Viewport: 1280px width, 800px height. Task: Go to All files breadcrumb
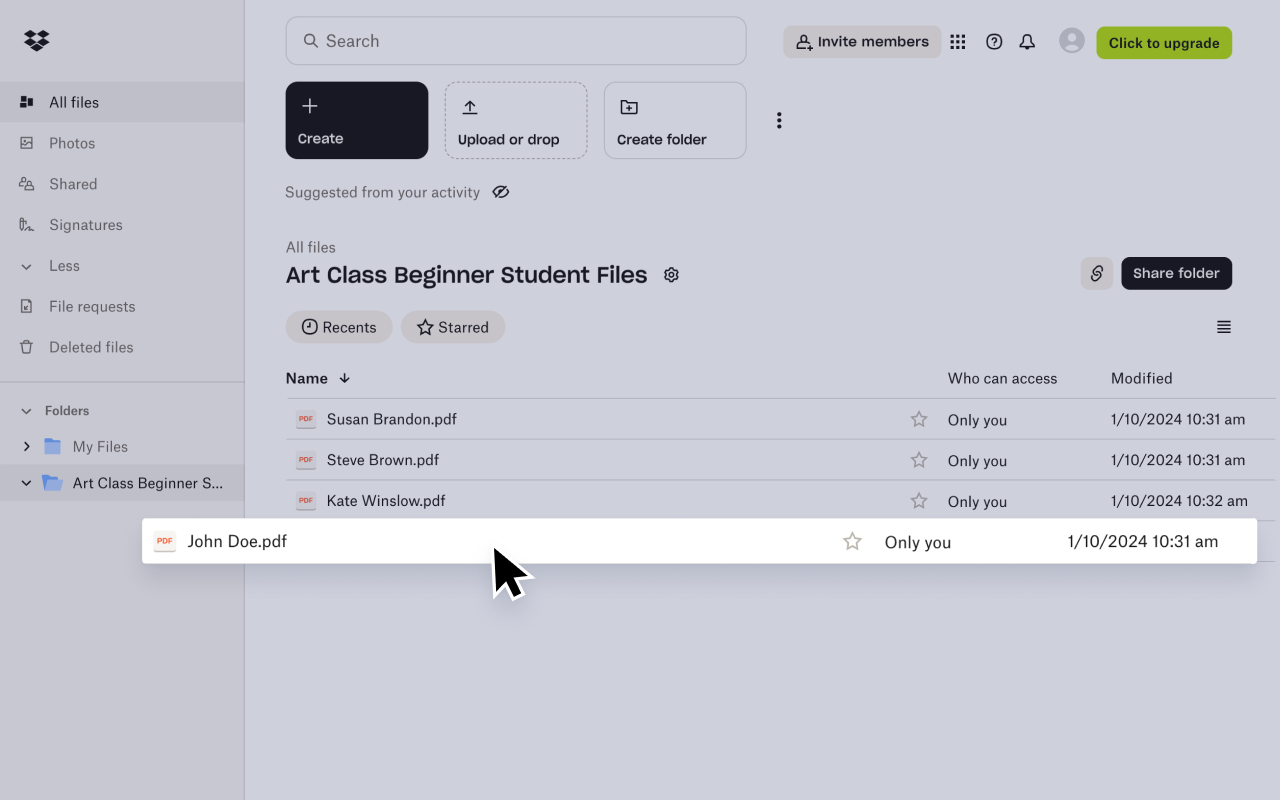(311, 247)
